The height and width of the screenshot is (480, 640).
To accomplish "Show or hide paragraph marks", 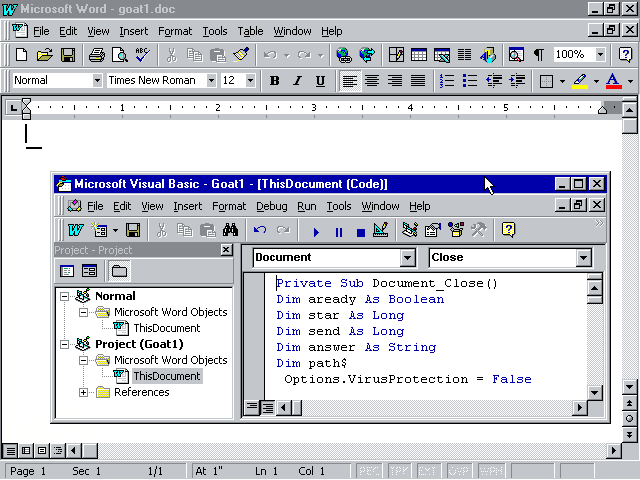I will point(539,55).
